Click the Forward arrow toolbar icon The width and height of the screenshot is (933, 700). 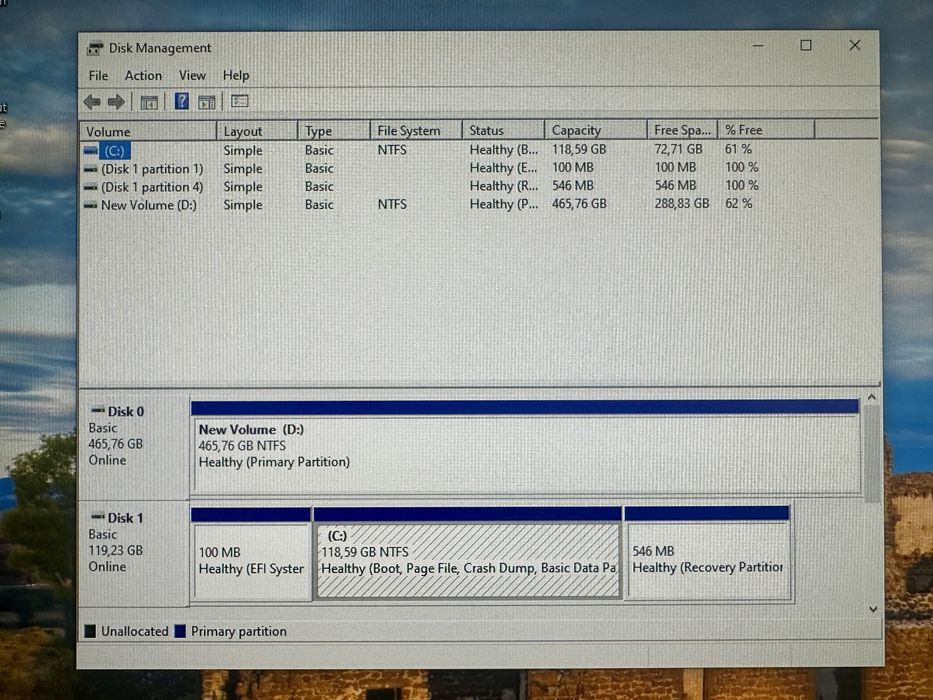point(117,102)
